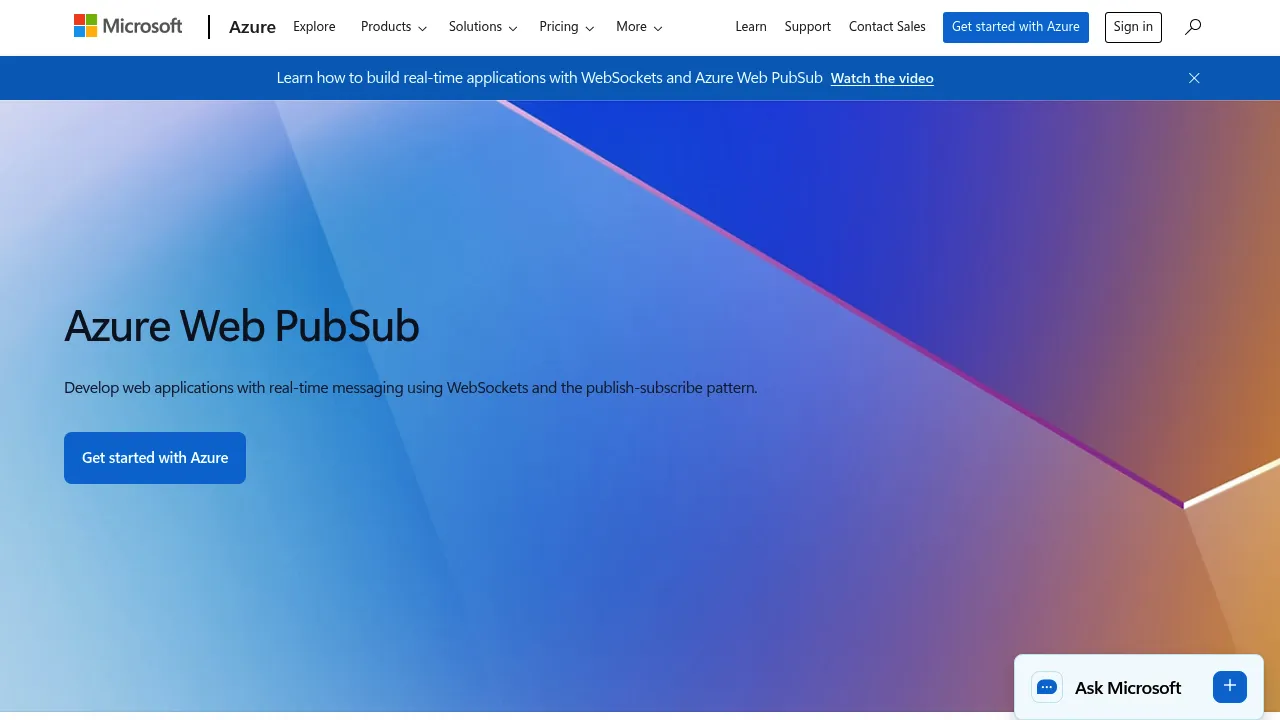The height and width of the screenshot is (720, 1280).
Task: Open the Learn navigation link
Action: pyautogui.click(x=751, y=27)
